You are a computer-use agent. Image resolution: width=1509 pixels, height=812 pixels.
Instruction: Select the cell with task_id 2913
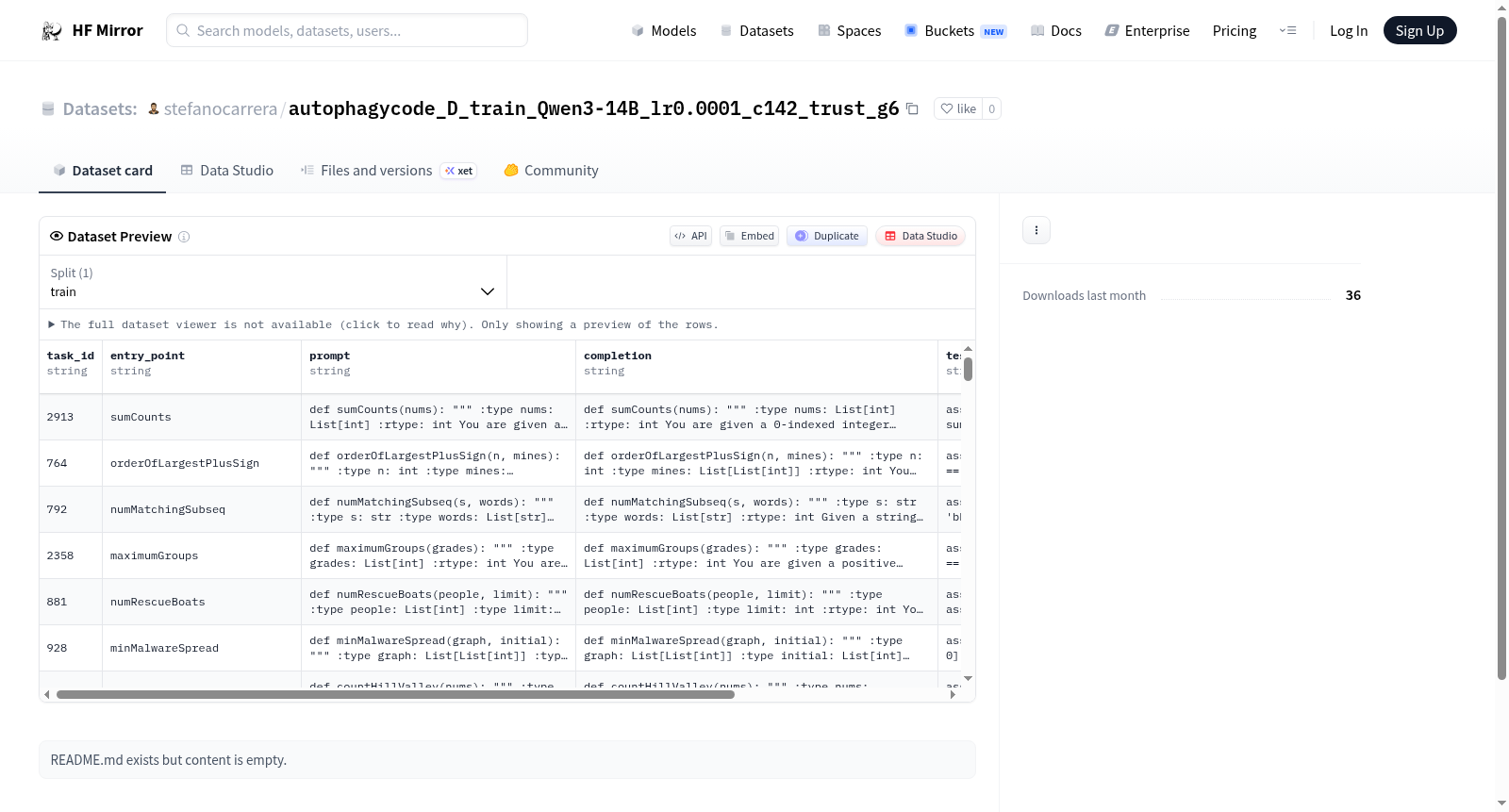(71, 417)
